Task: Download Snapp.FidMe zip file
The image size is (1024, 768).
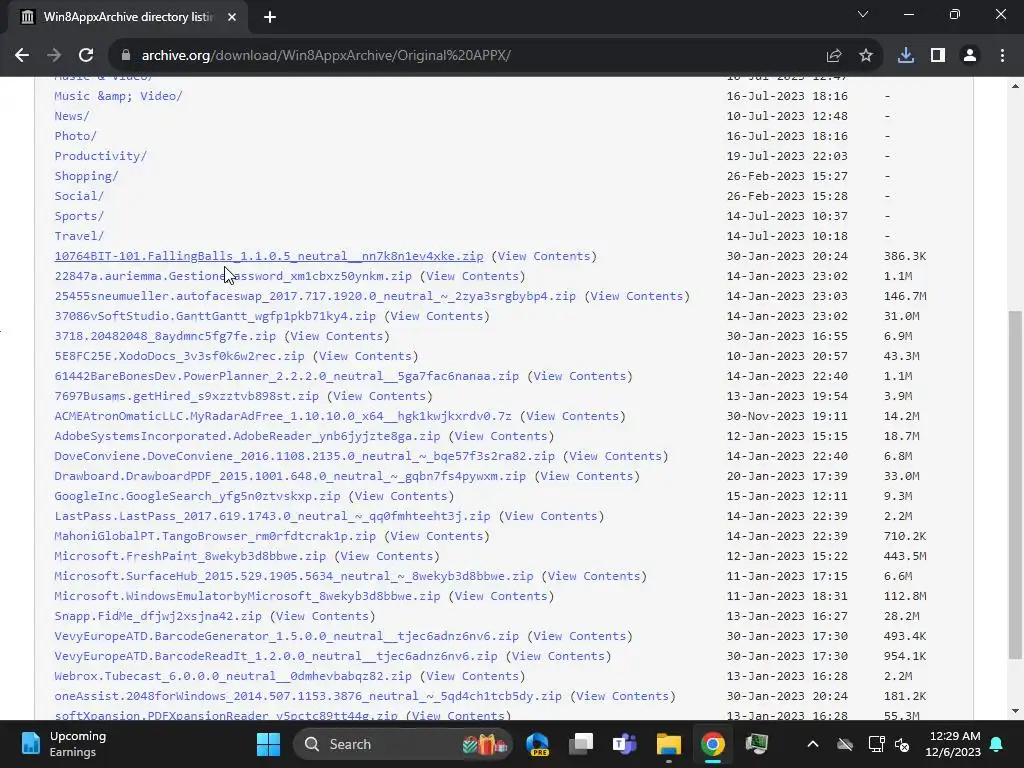Action: 158,616
